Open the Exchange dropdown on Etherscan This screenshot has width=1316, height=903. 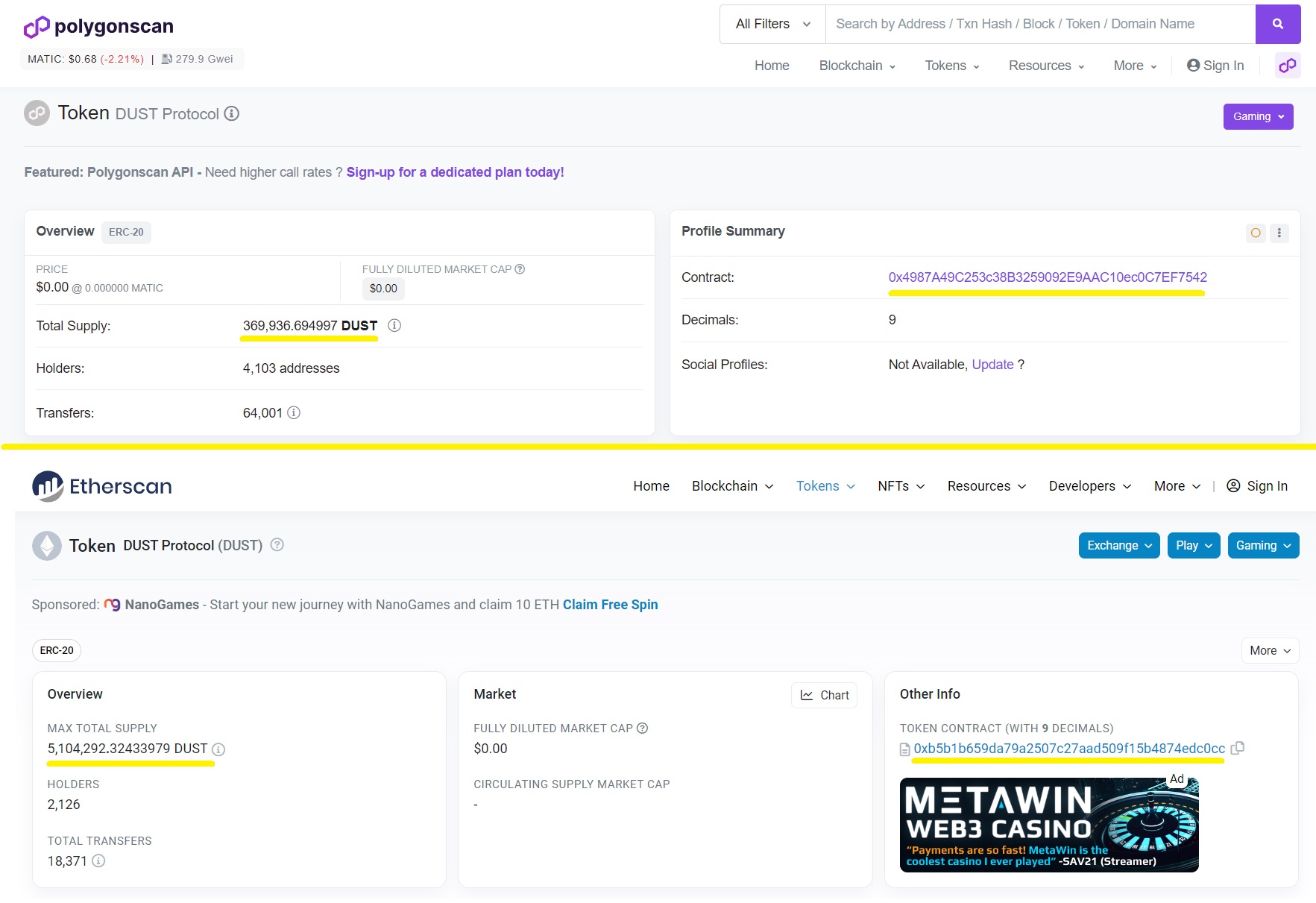(1119, 545)
